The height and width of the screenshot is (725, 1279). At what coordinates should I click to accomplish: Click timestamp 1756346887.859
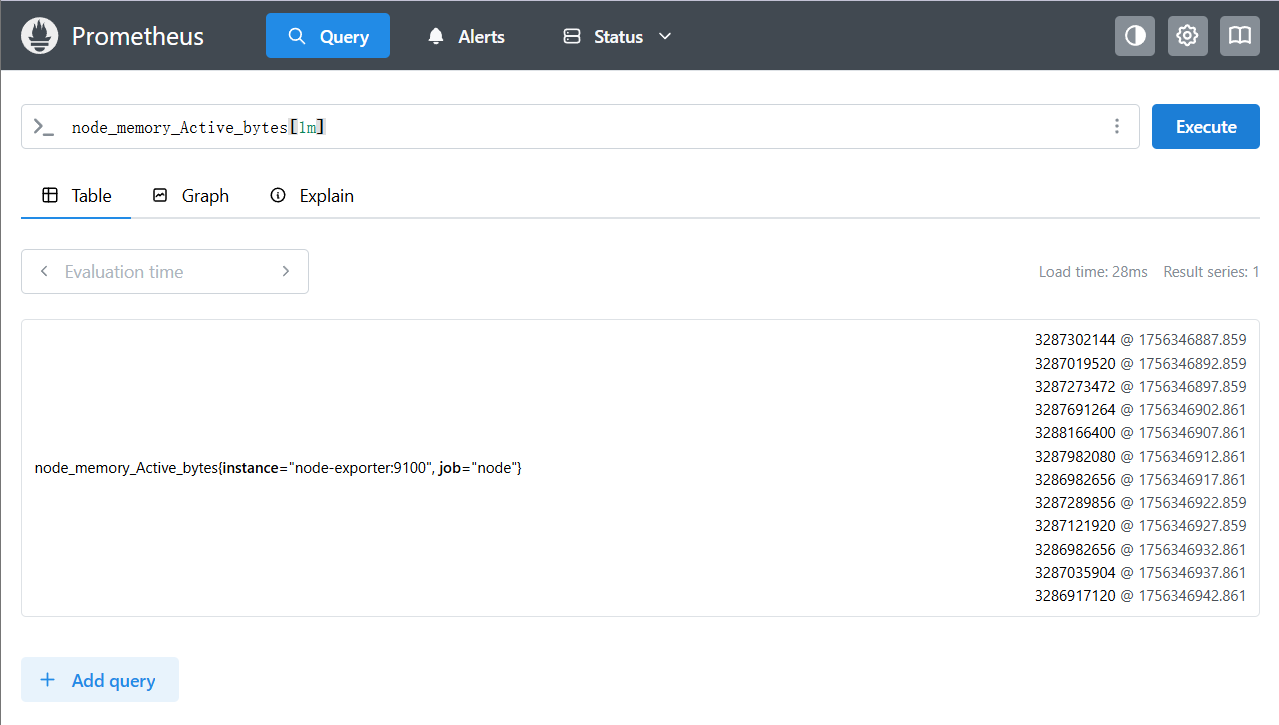tap(1193, 340)
